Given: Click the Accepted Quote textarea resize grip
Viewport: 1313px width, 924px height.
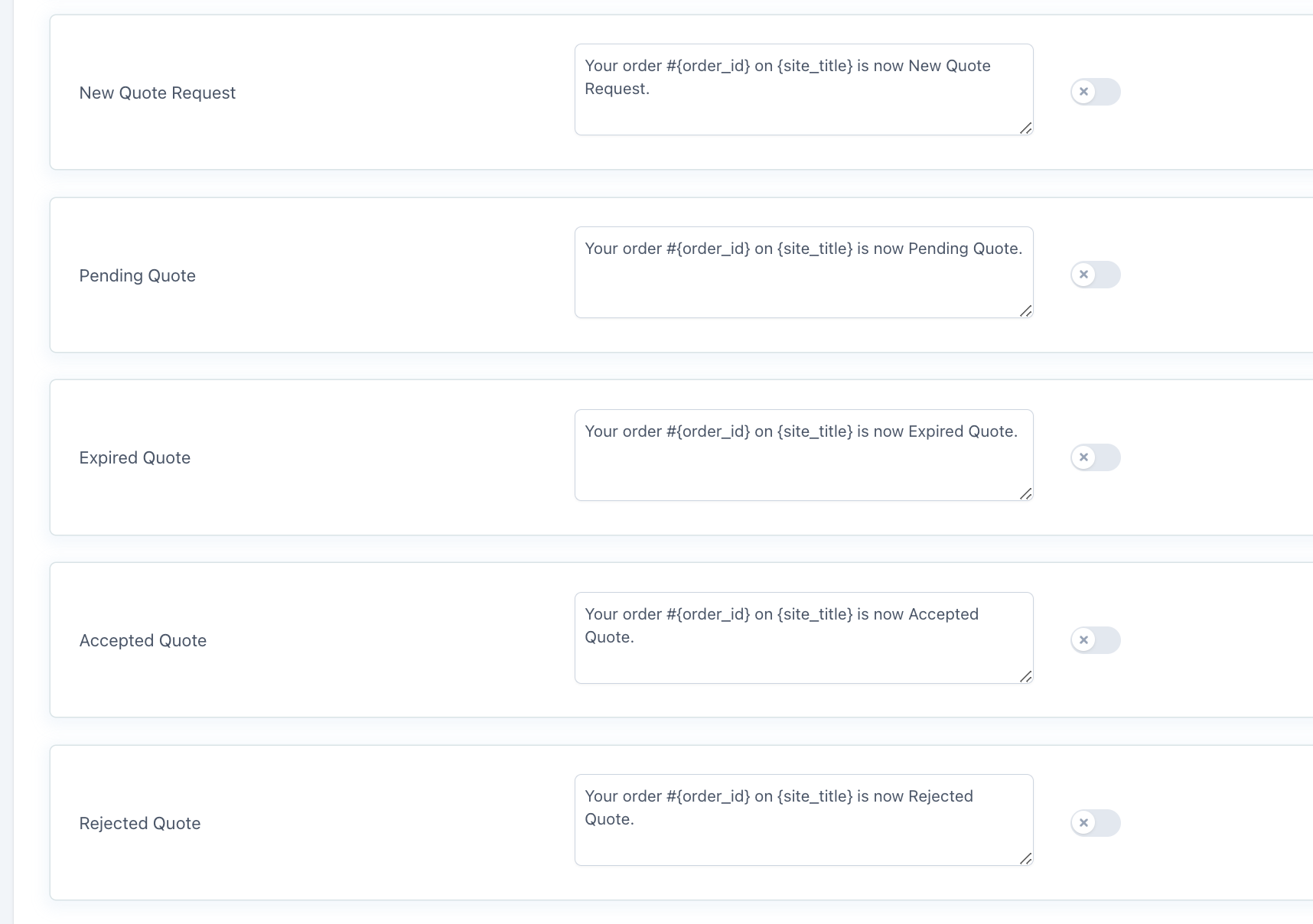Looking at the screenshot, I should pos(1026,676).
